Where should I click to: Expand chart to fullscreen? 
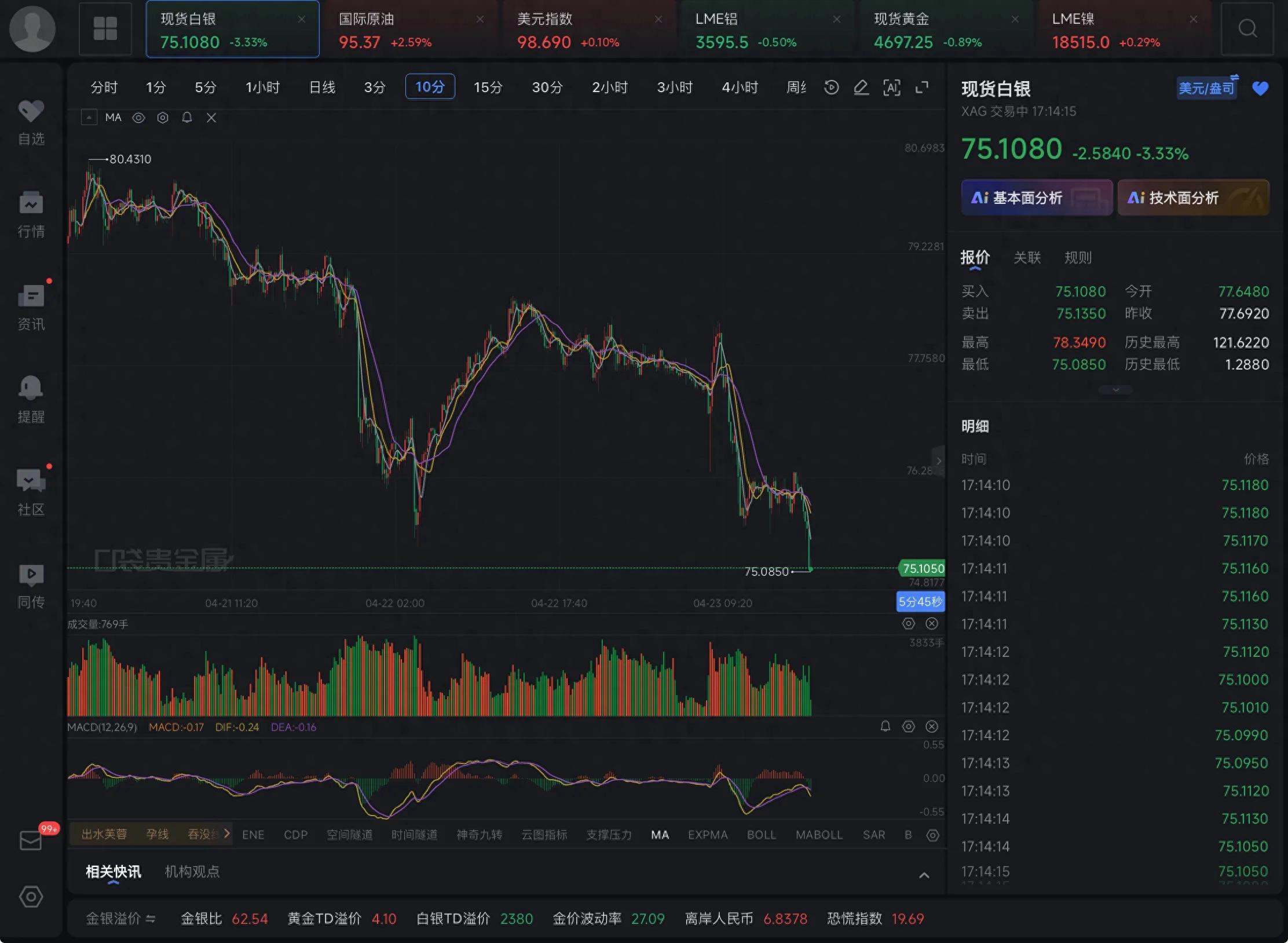tap(921, 87)
